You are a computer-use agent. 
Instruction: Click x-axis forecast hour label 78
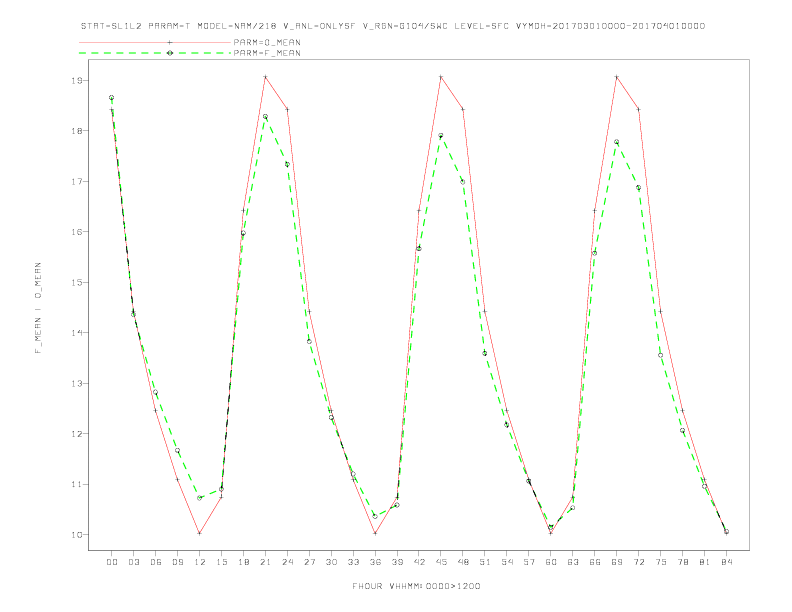pos(683,562)
